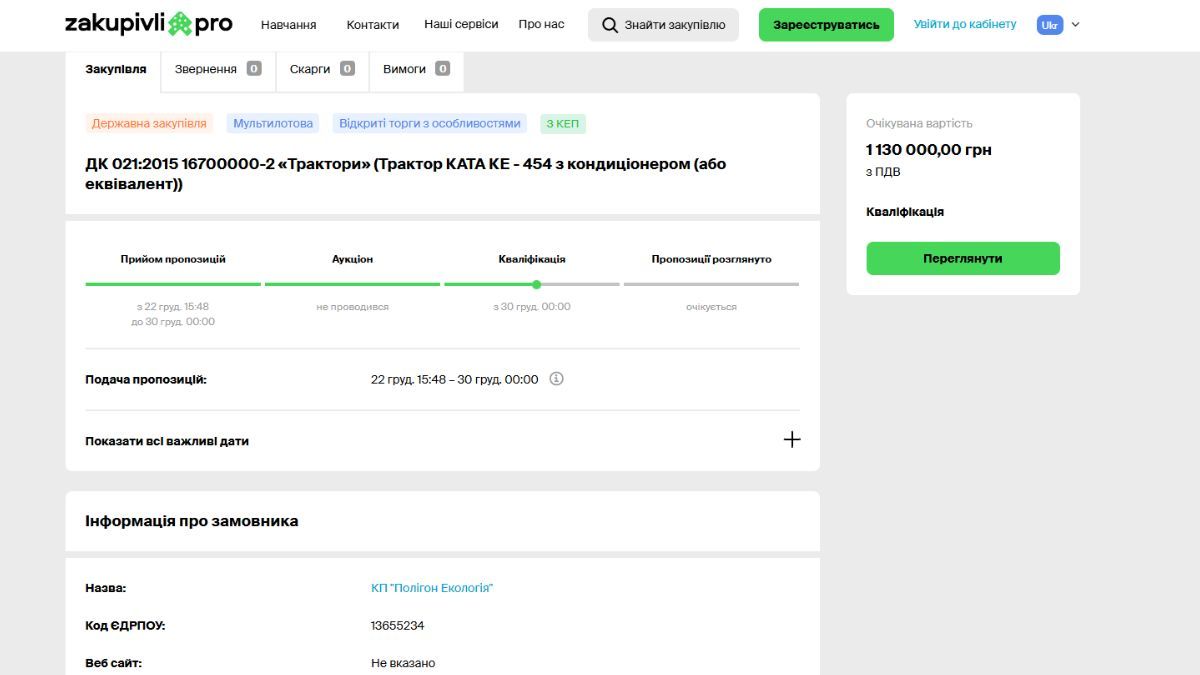Click info icon beside submission dates
The height and width of the screenshot is (675, 1200).
(557, 379)
